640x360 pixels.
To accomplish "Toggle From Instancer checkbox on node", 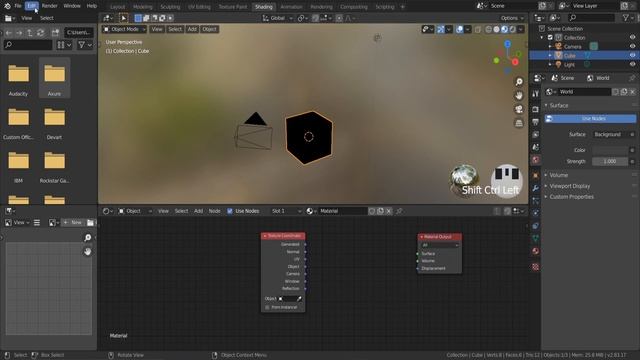I will 267,307.
